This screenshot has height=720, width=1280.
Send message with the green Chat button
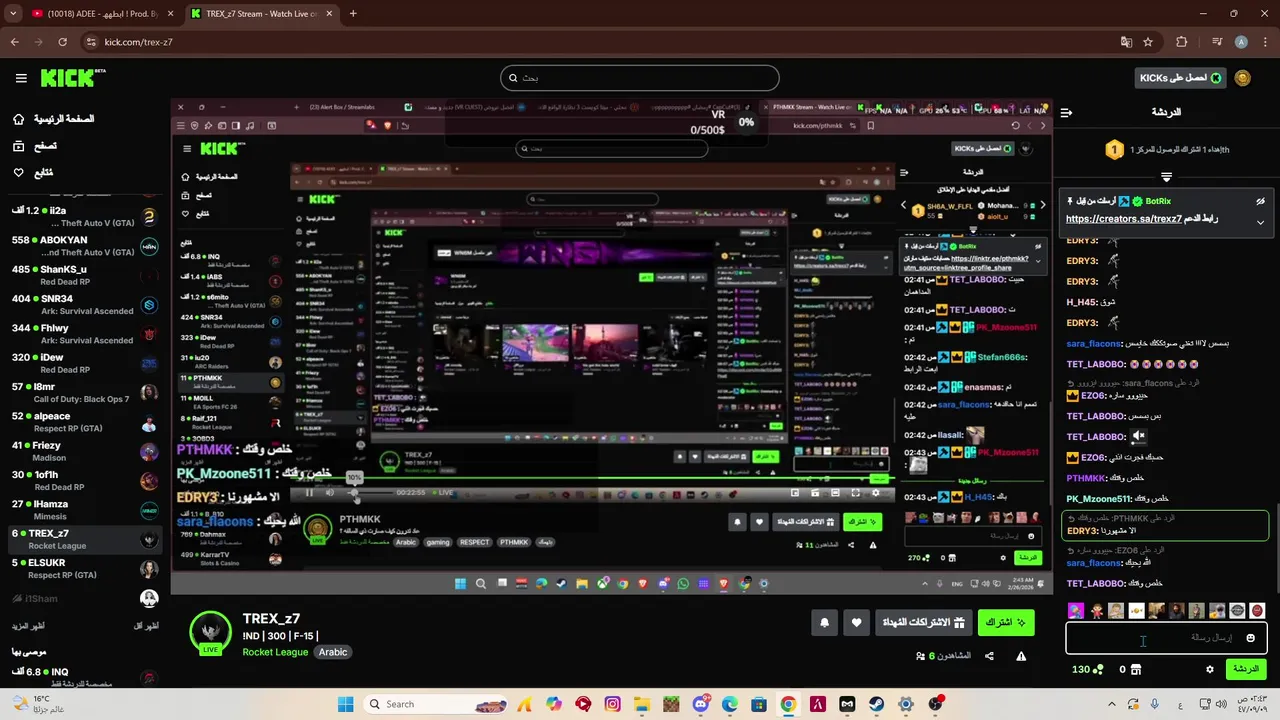click(1246, 669)
